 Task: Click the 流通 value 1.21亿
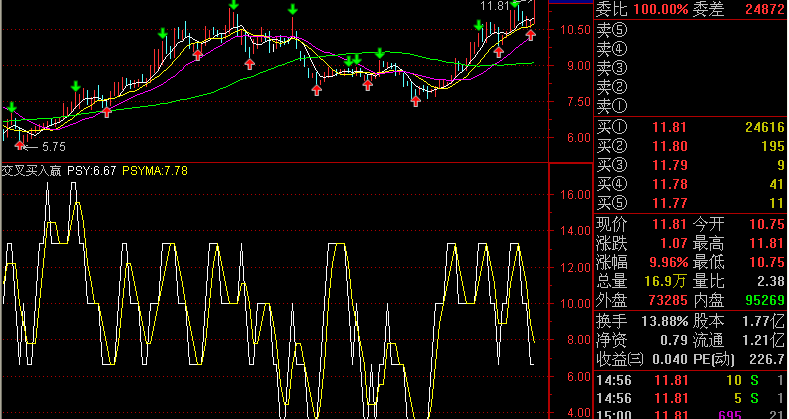point(763,341)
